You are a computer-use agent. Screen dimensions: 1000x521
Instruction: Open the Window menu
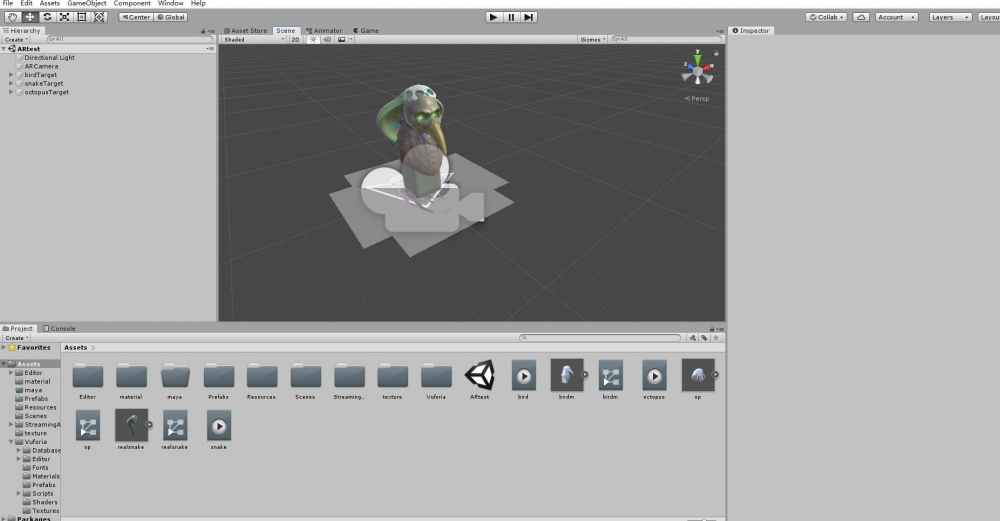pyautogui.click(x=170, y=3)
